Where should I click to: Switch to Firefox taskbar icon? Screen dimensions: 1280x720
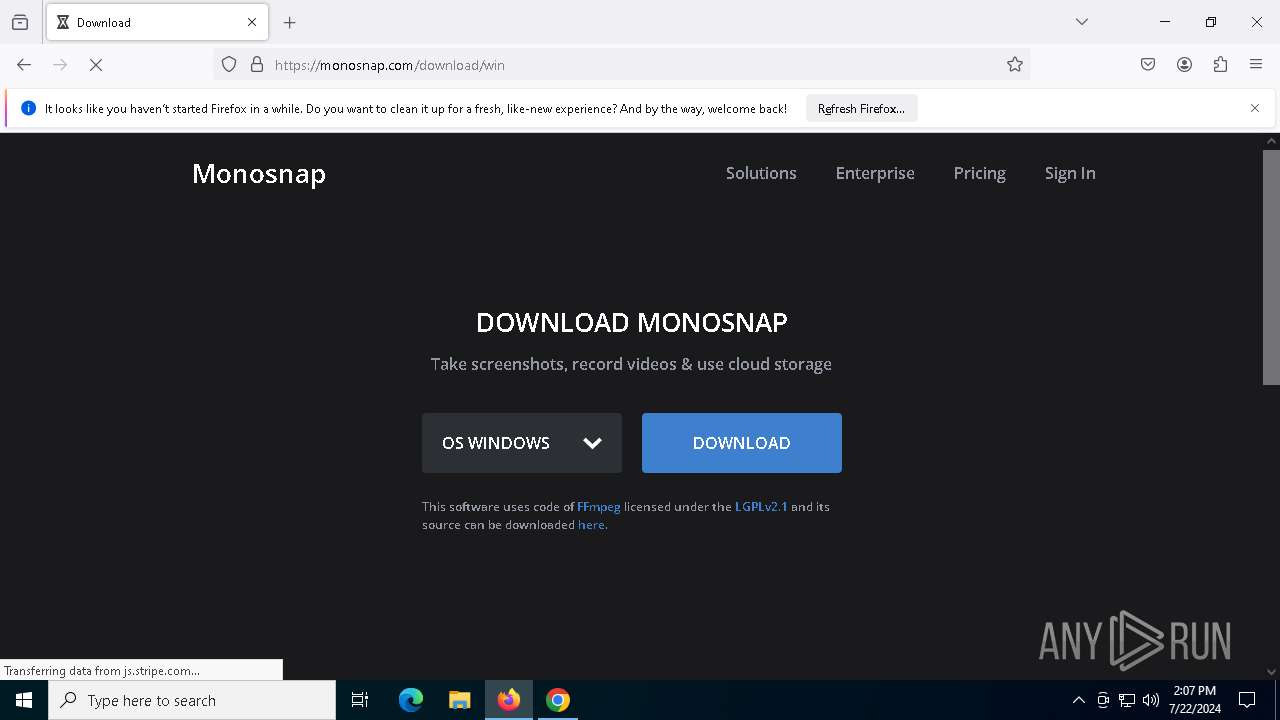pos(509,700)
